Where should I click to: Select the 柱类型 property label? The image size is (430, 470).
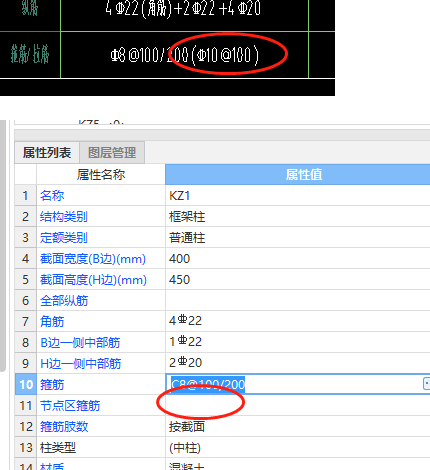tap(58, 448)
